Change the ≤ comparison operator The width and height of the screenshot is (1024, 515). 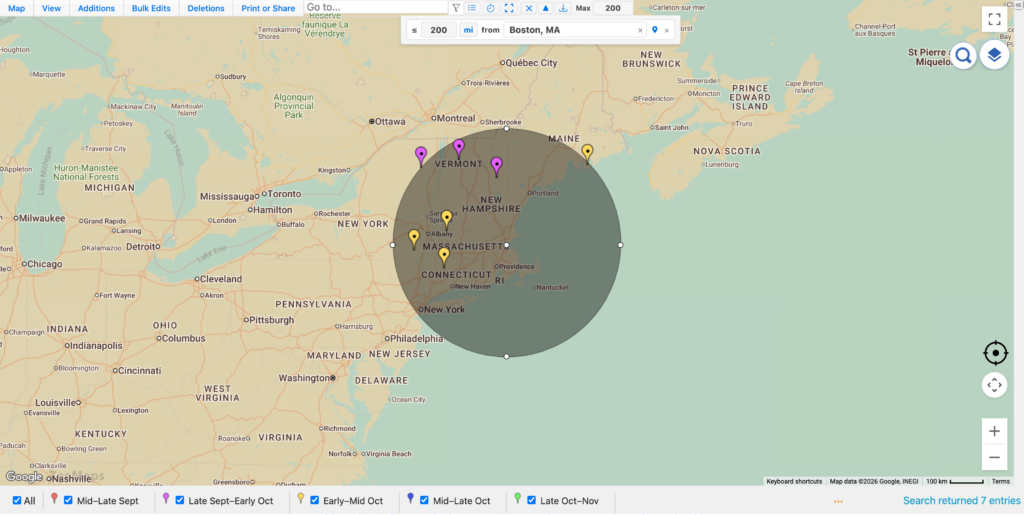(414, 30)
